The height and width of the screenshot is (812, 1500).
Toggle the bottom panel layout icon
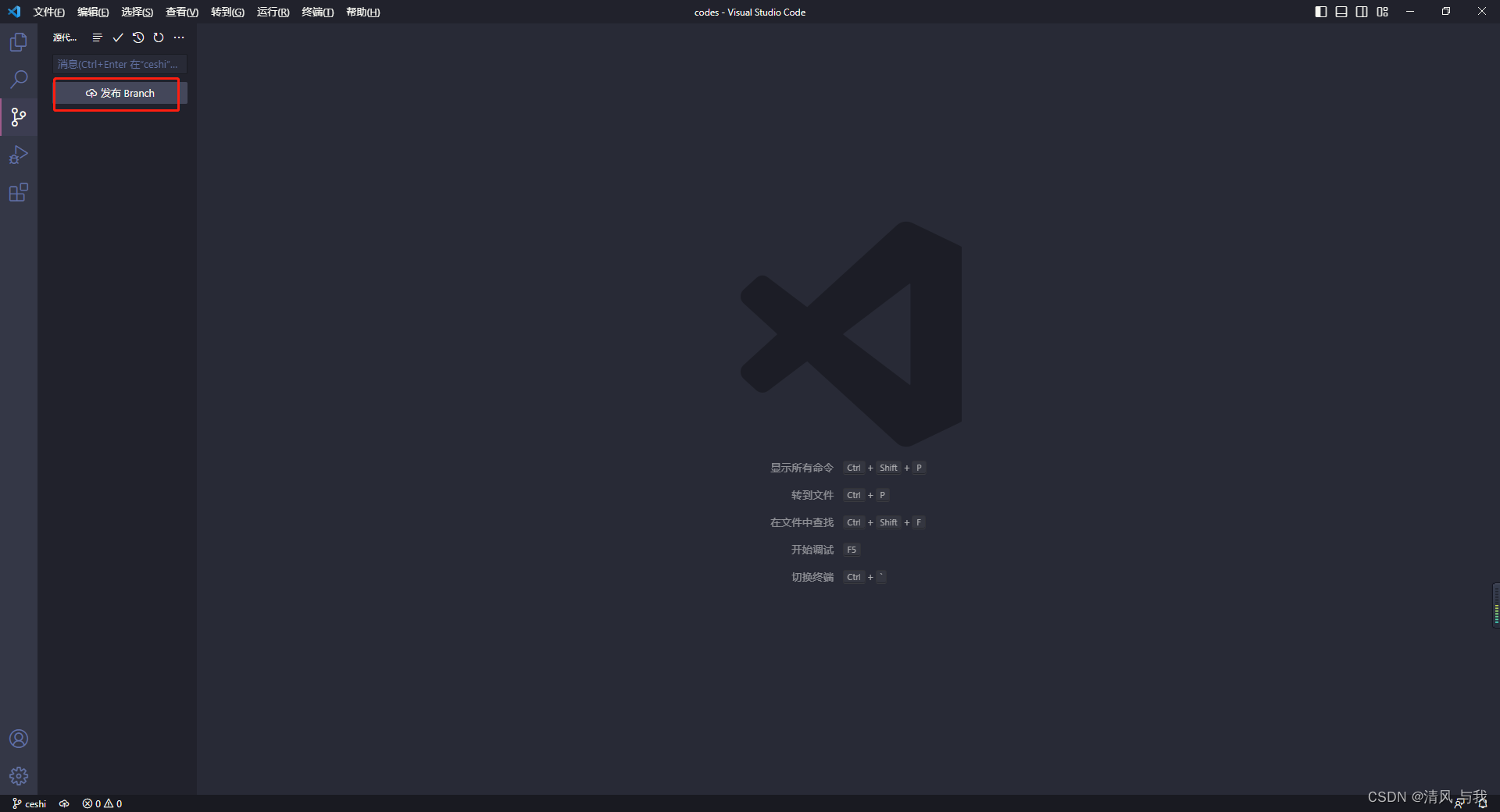pos(1341,12)
